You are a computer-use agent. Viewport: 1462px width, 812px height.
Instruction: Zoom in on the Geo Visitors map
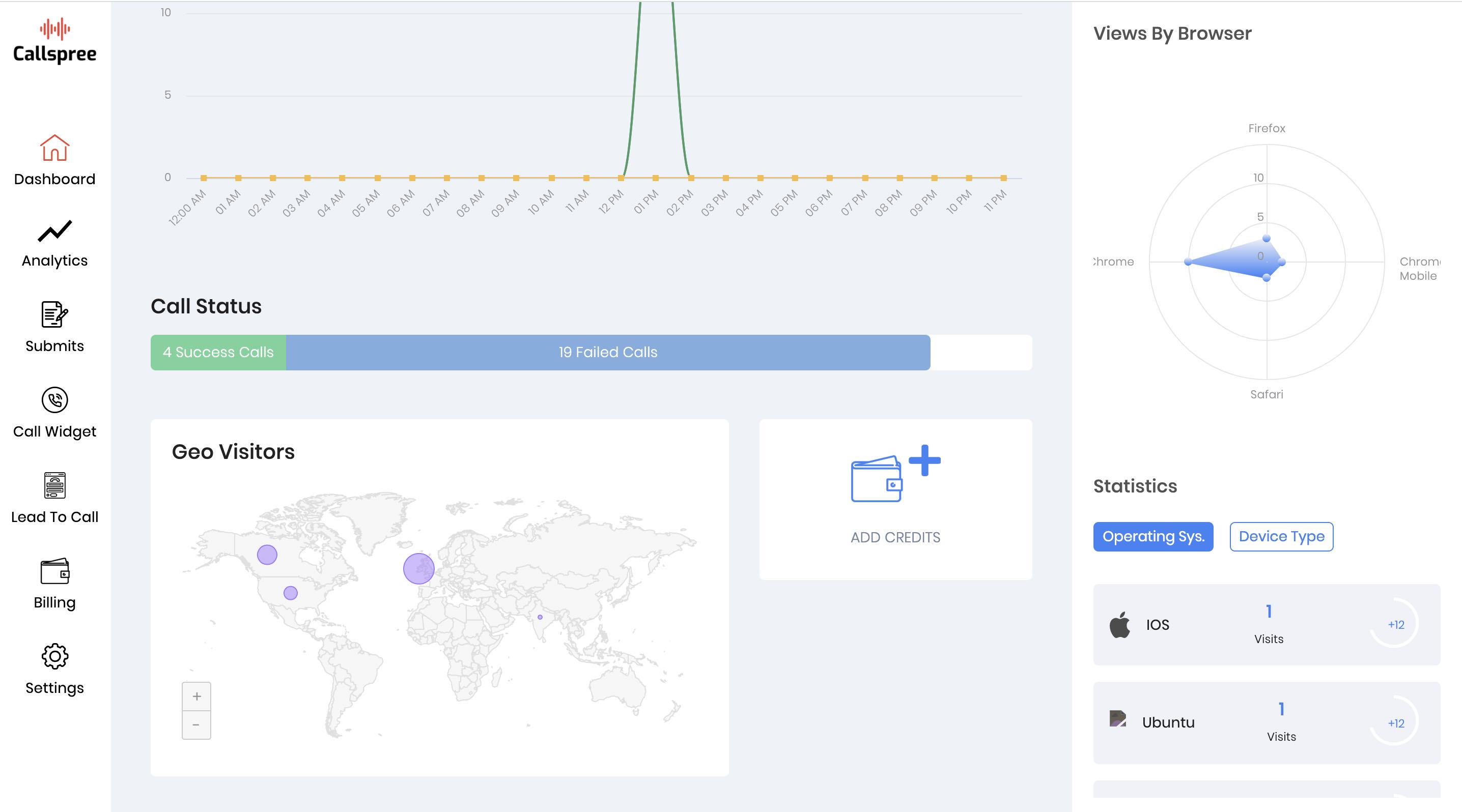[196, 697]
